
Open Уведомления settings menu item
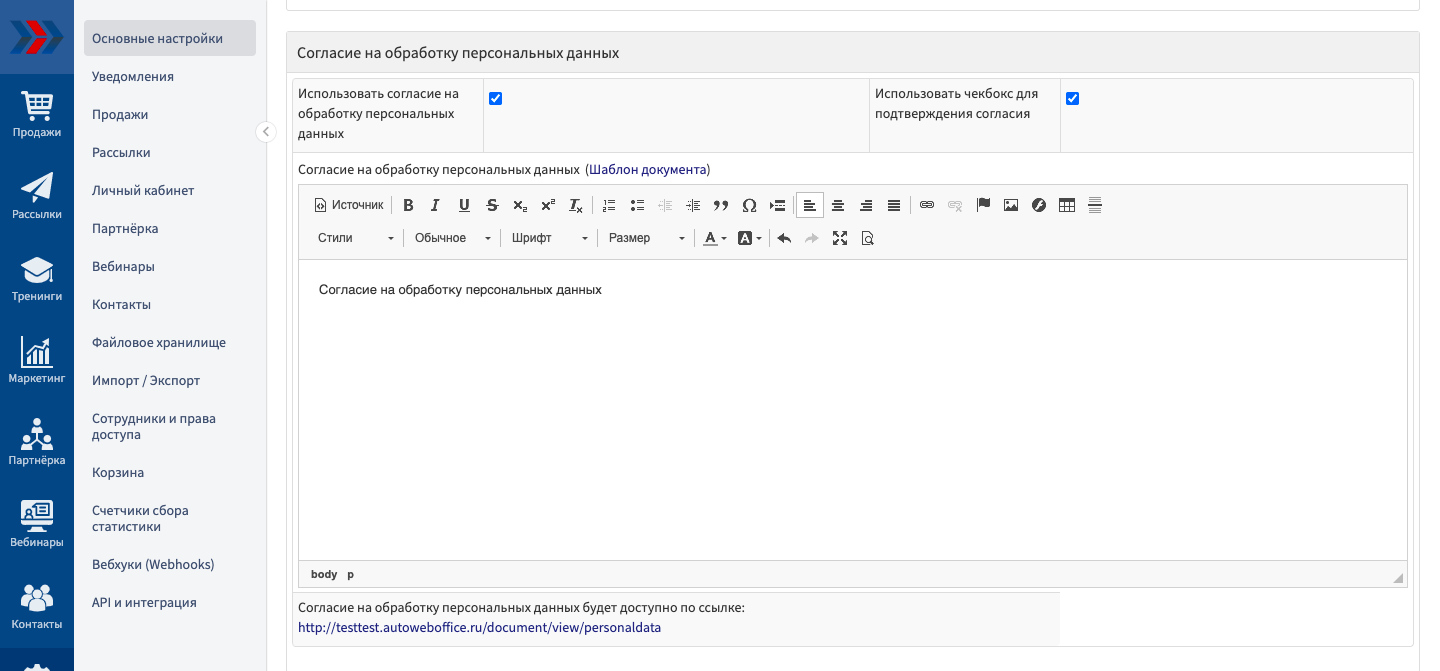point(133,76)
